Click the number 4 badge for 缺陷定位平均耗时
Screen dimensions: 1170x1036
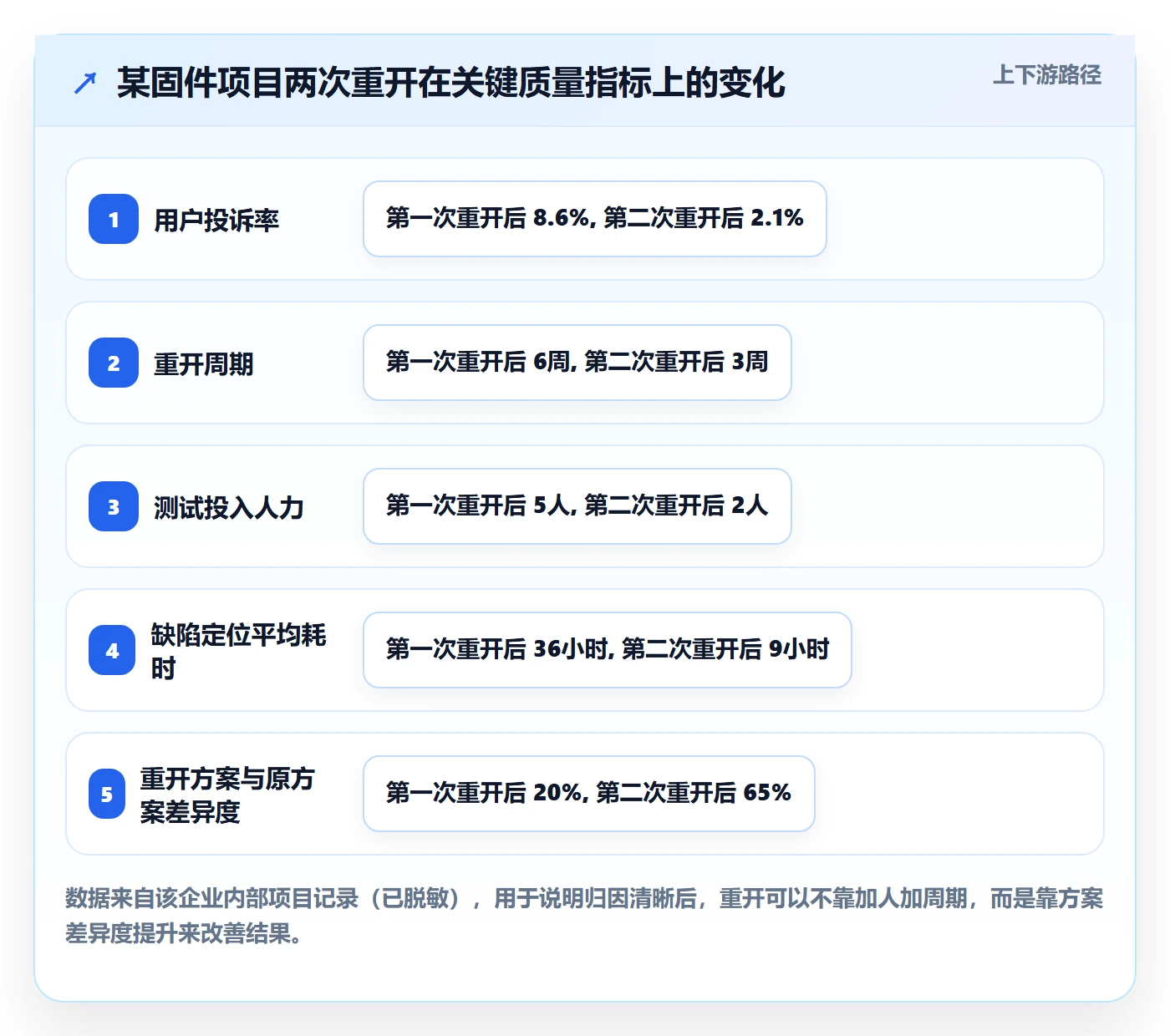(112, 650)
